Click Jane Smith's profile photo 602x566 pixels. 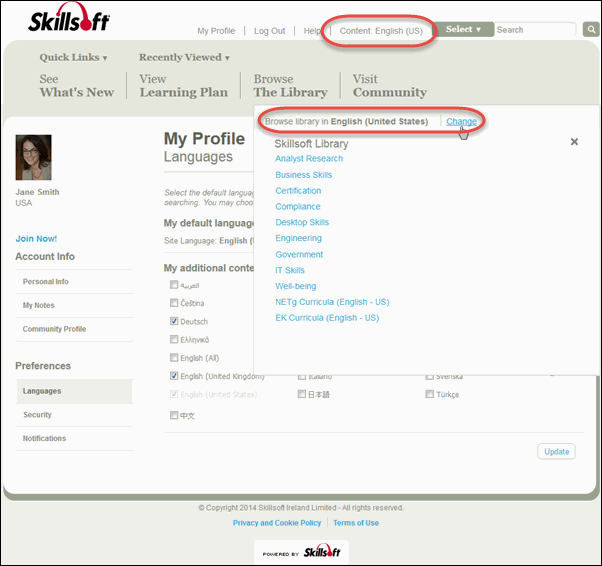[33, 157]
